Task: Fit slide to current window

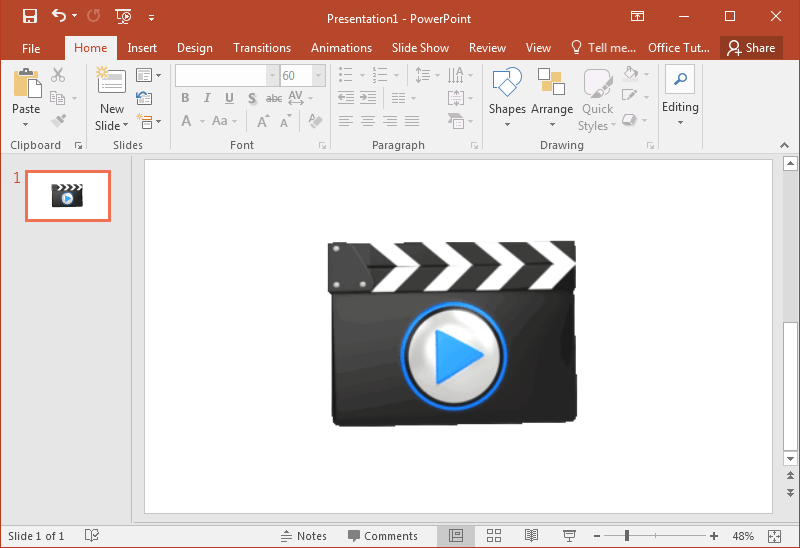Action: pyautogui.click(x=775, y=536)
